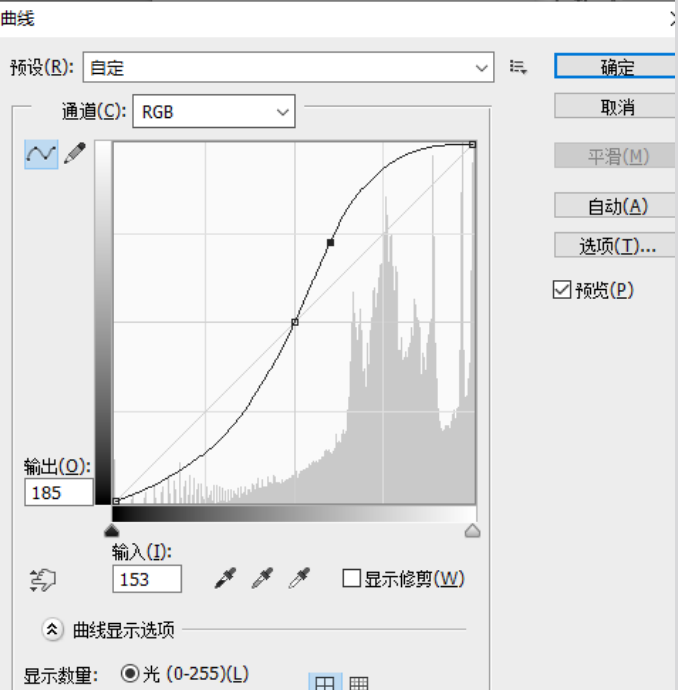The height and width of the screenshot is (690, 678).
Task: Click the 输出 value field 185
Action: (x=59, y=492)
